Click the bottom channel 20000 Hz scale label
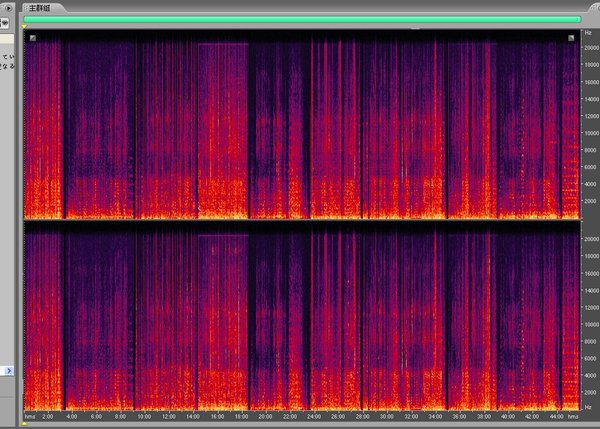Viewport: 600px width, 429px height. click(x=591, y=239)
